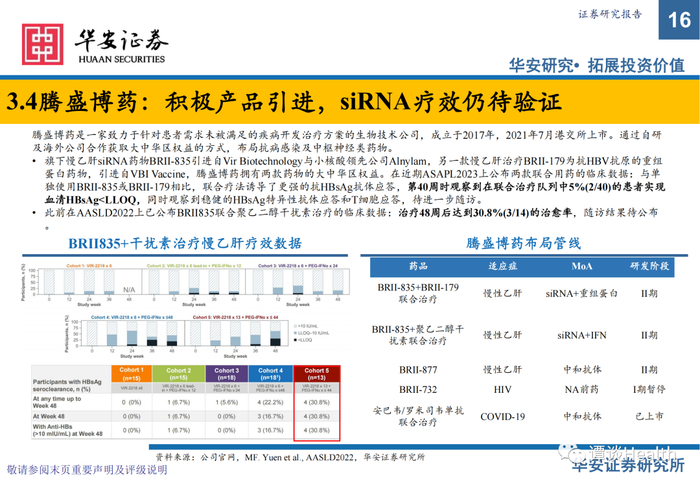Click the opening paragraph starting "腾盛博药是一家致力于"
700x485 pixels.
(346, 141)
